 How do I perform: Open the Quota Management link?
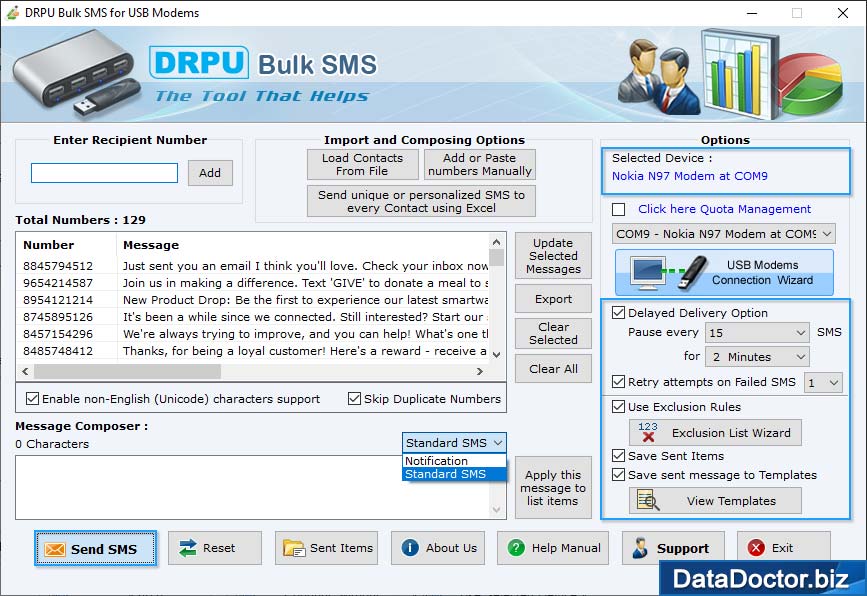[x=724, y=209]
